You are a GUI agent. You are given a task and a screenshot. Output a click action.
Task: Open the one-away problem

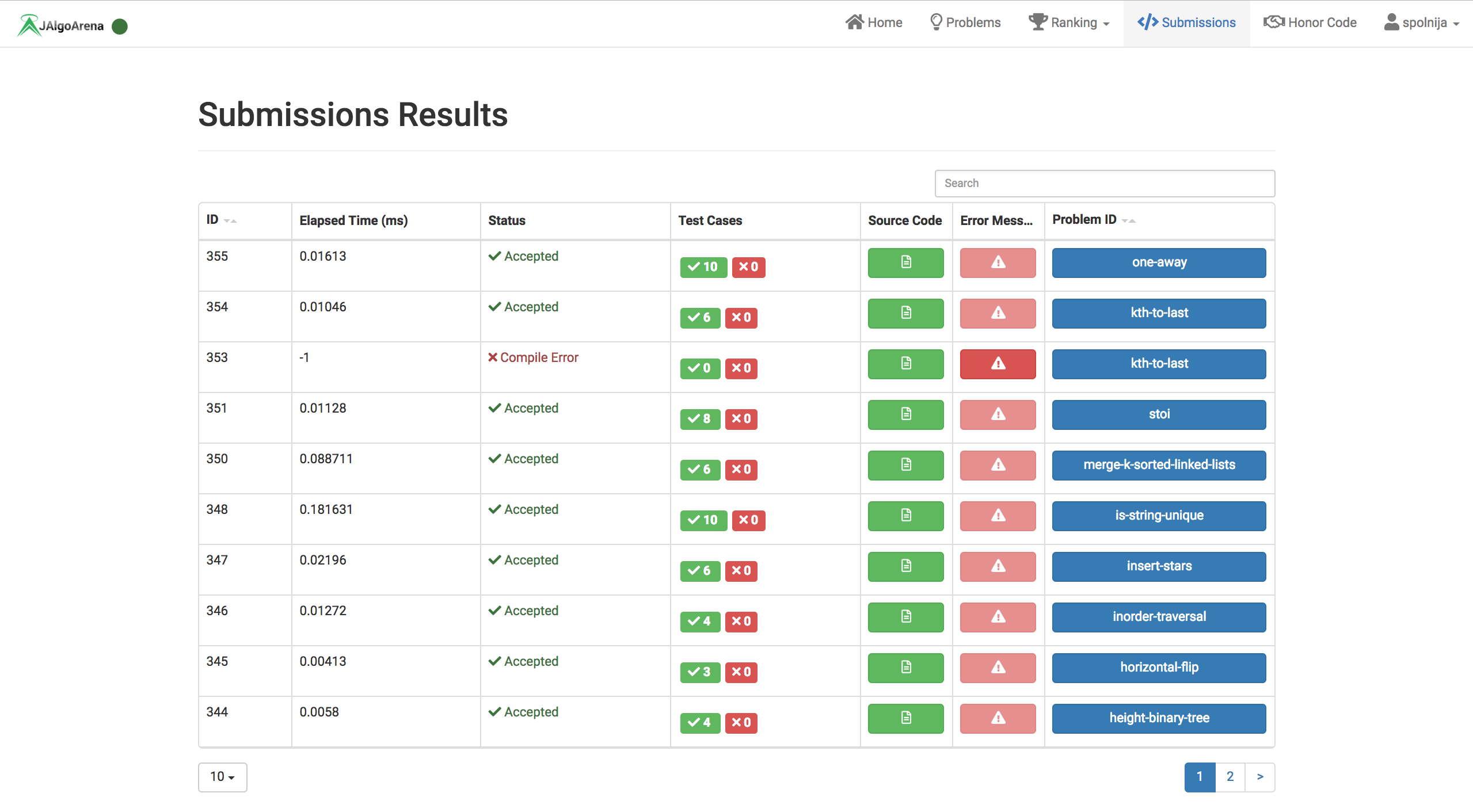click(1159, 262)
